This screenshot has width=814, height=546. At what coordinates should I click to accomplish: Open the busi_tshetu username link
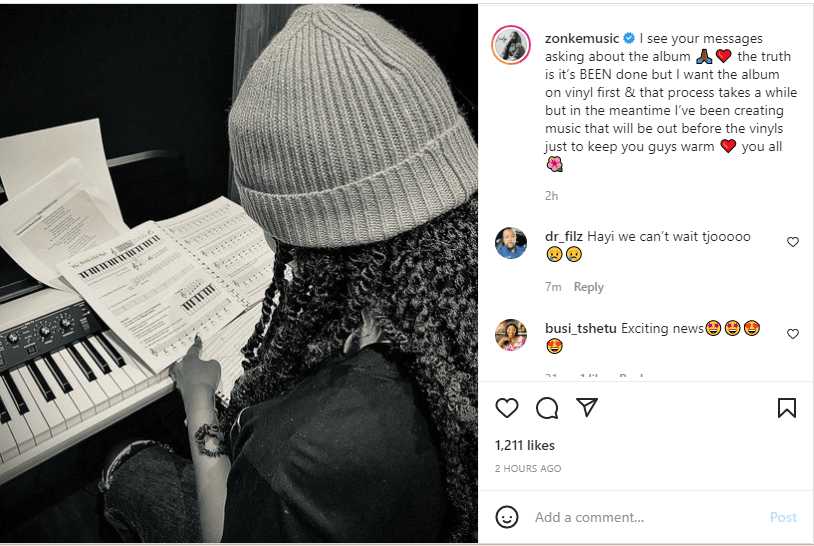(580, 329)
